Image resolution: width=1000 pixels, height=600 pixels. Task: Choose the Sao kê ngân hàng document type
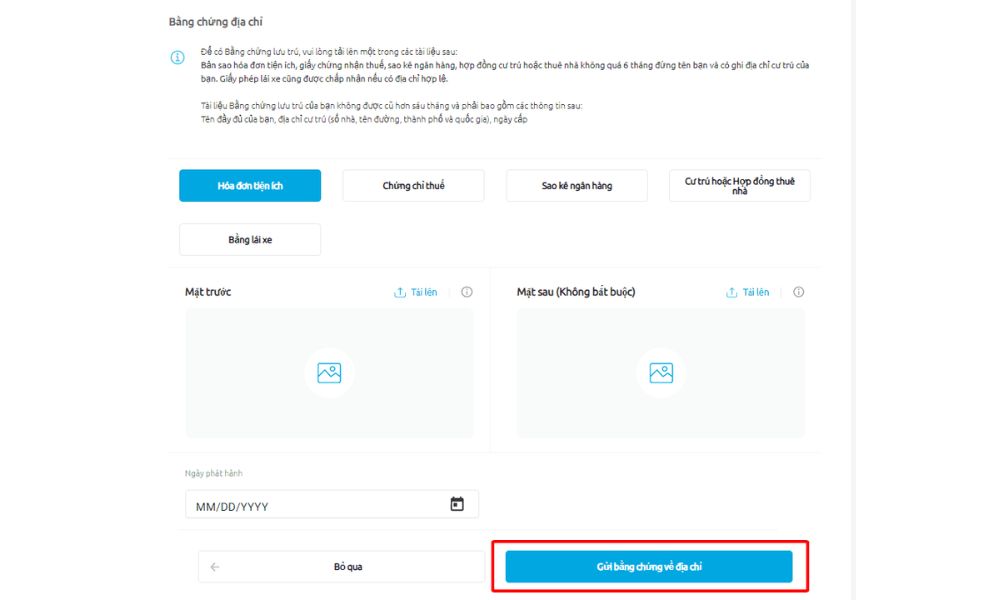coord(577,186)
